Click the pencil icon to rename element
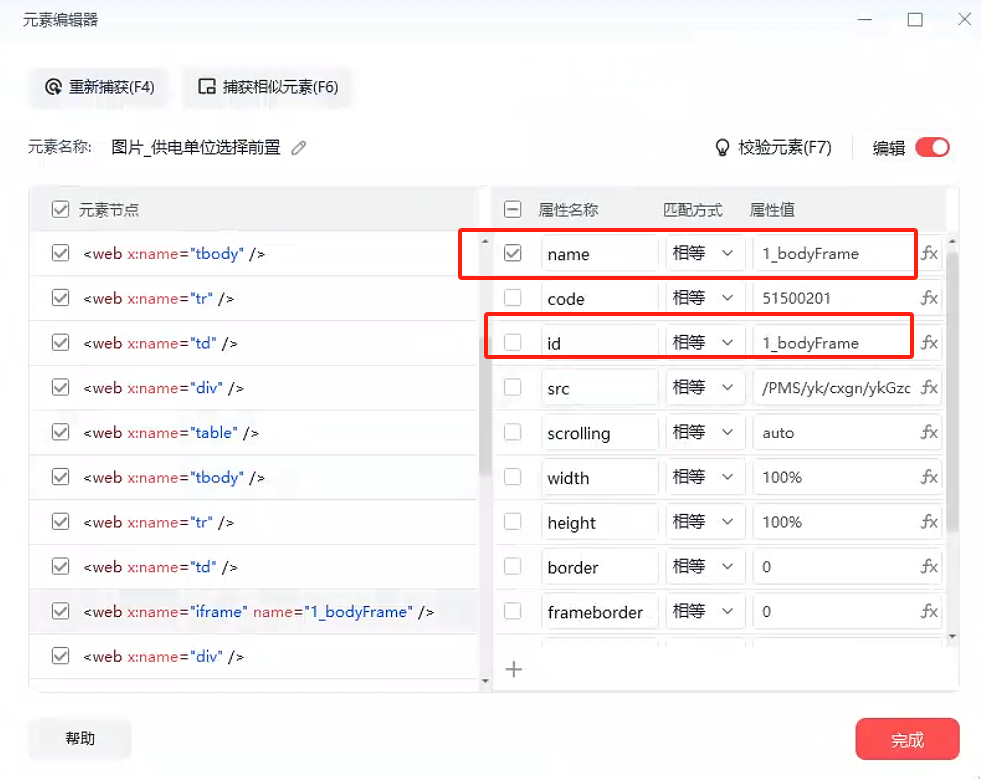This screenshot has height=779, width=981. click(x=298, y=148)
